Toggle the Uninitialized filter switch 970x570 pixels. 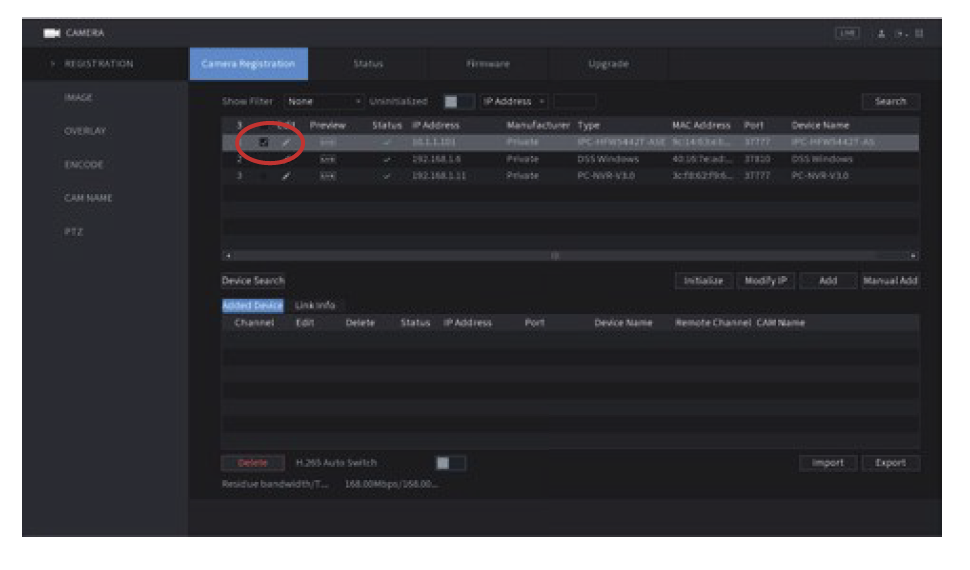458,101
